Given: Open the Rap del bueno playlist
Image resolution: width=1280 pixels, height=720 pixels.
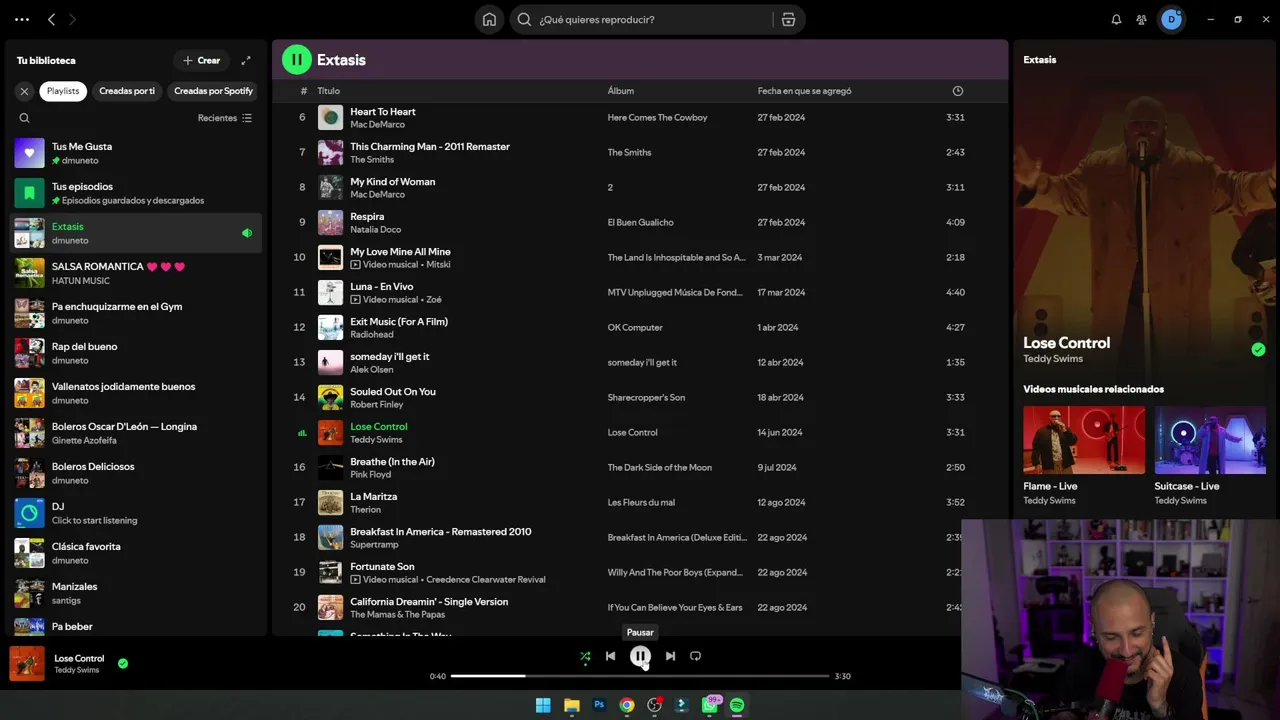Looking at the screenshot, I should pos(136,353).
